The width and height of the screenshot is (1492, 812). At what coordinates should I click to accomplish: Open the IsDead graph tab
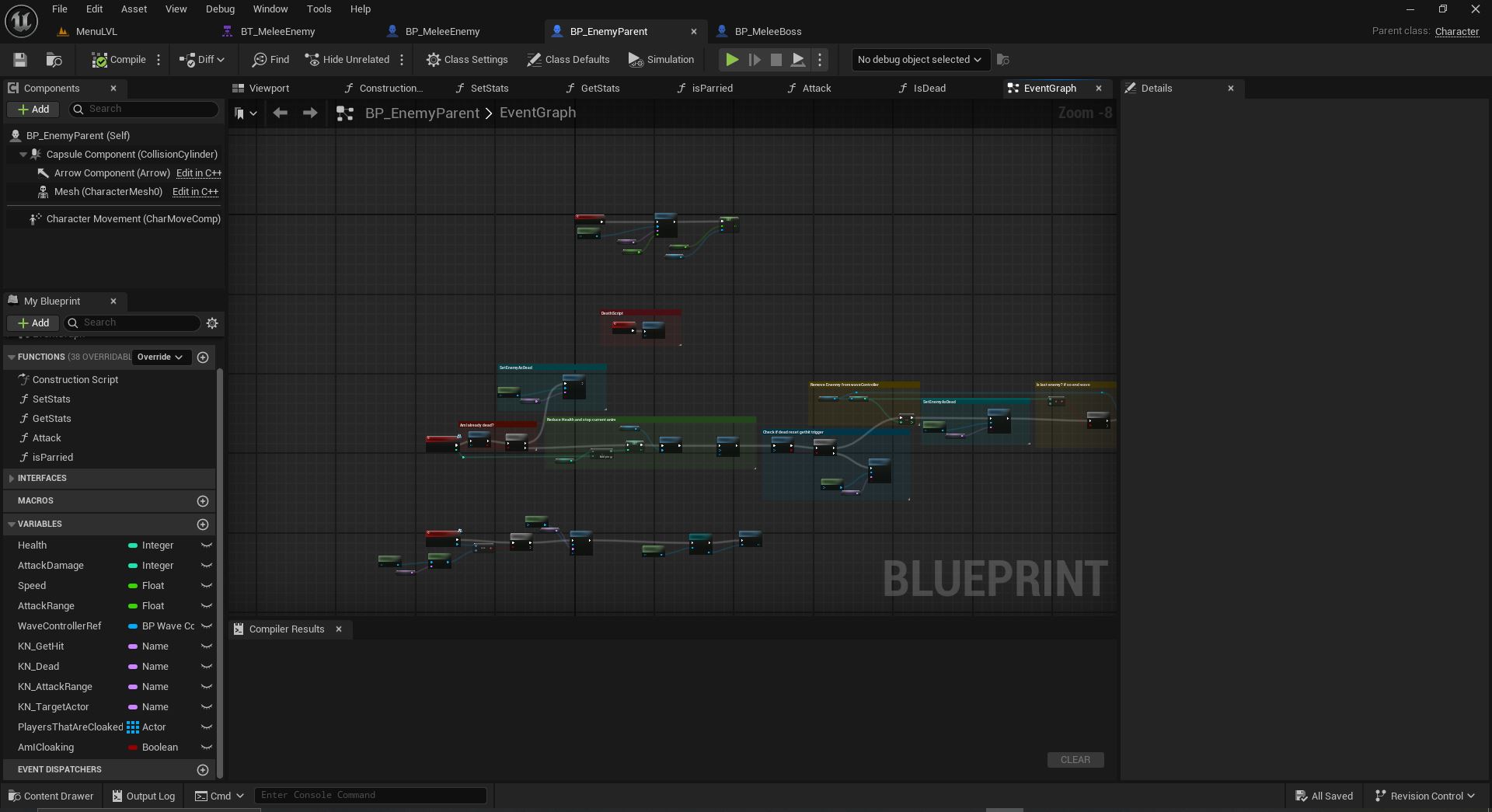929,89
